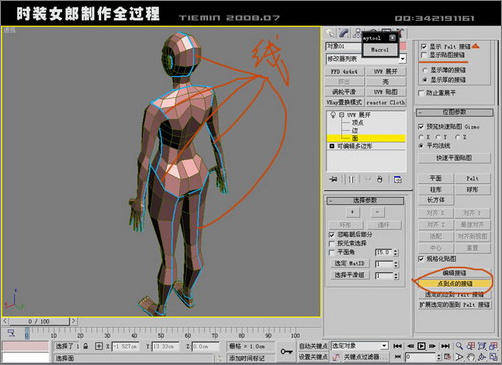
Task: Uncheck 显示 Pelt 接缝 checkbox
Action: [x=424, y=46]
